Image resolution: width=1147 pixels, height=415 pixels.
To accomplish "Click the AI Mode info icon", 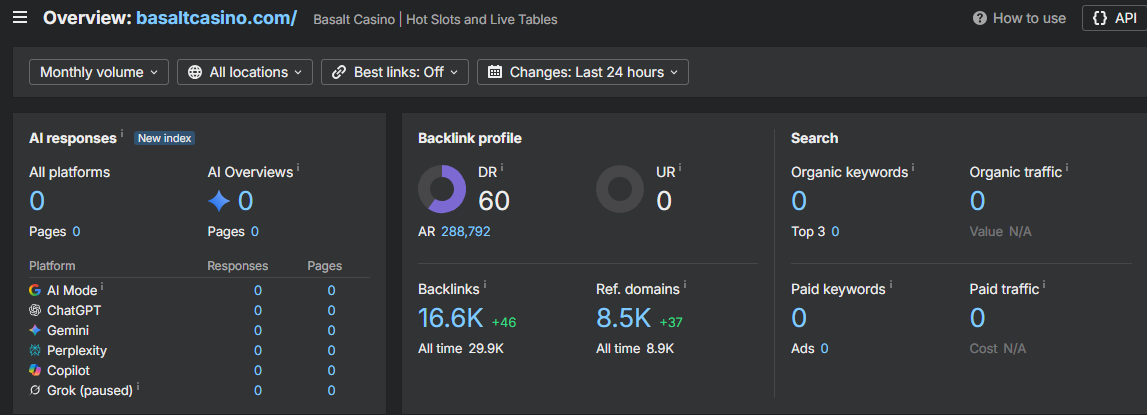I will (102, 286).
